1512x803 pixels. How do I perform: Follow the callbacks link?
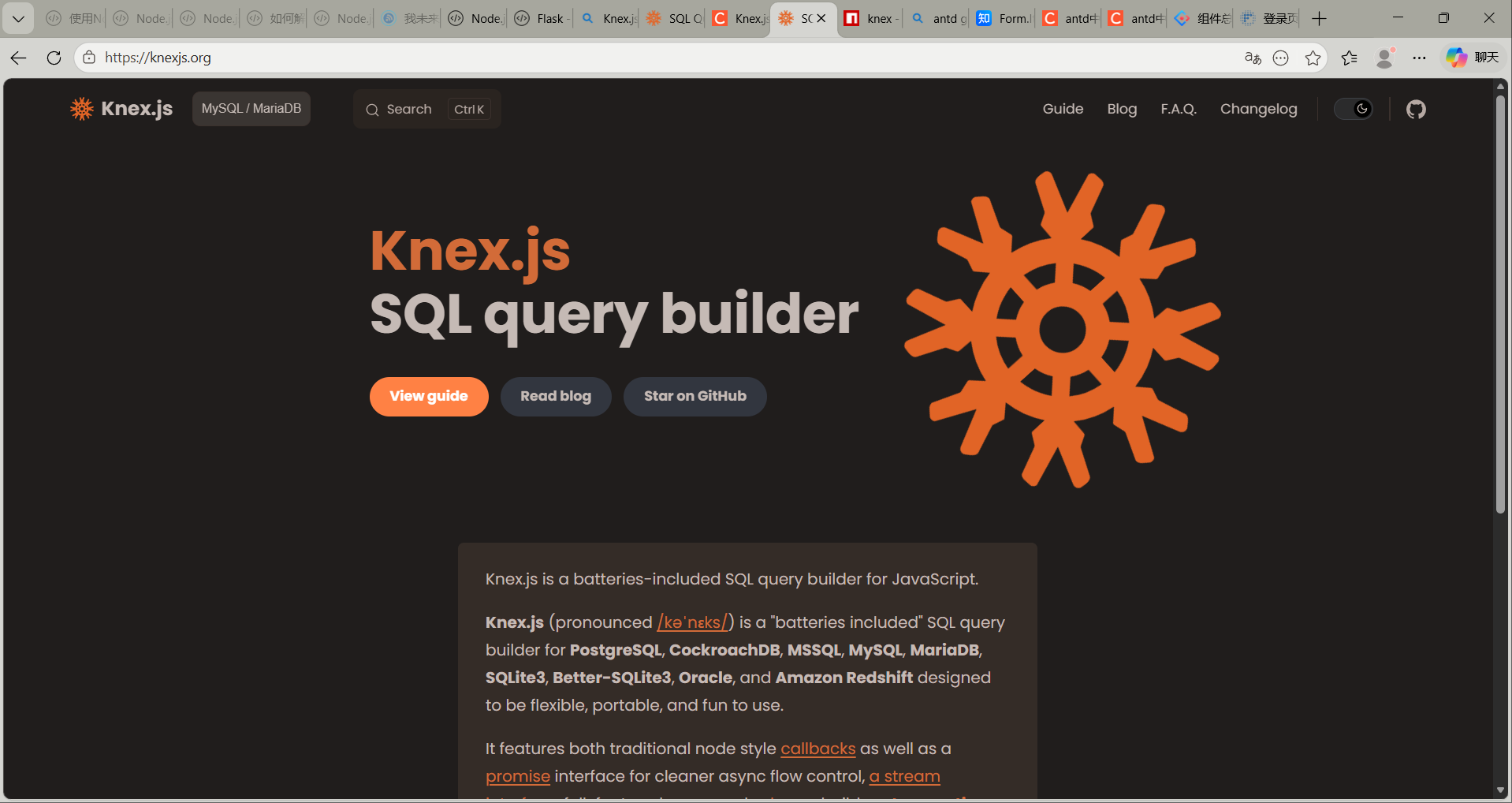[817, 749]
